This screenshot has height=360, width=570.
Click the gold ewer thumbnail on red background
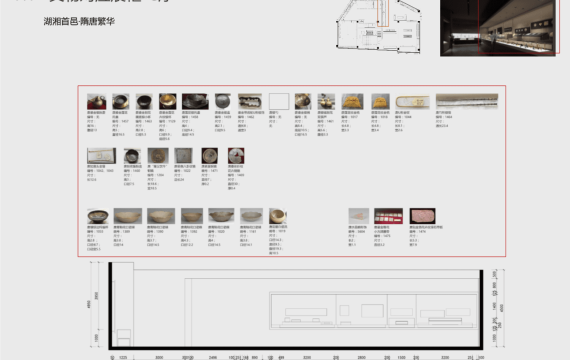[x=96, y=101]
